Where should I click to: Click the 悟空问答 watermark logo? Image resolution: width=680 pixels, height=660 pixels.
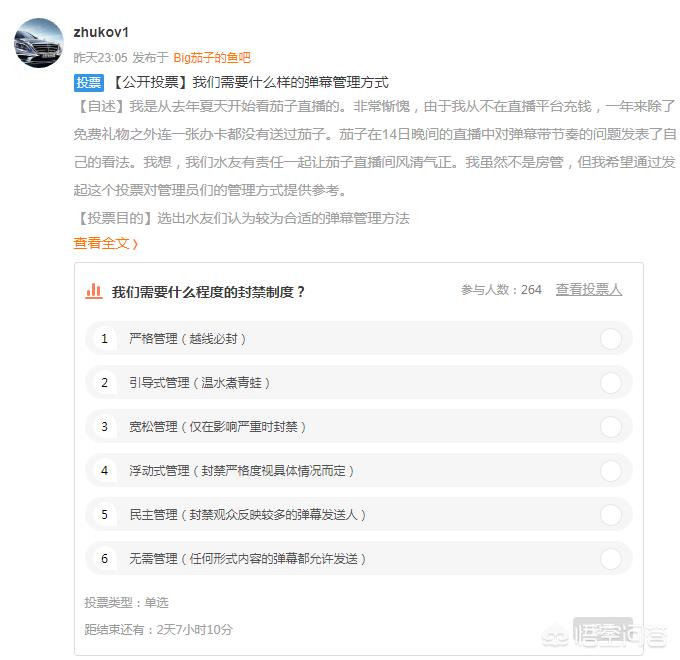[x=618, y=632]
